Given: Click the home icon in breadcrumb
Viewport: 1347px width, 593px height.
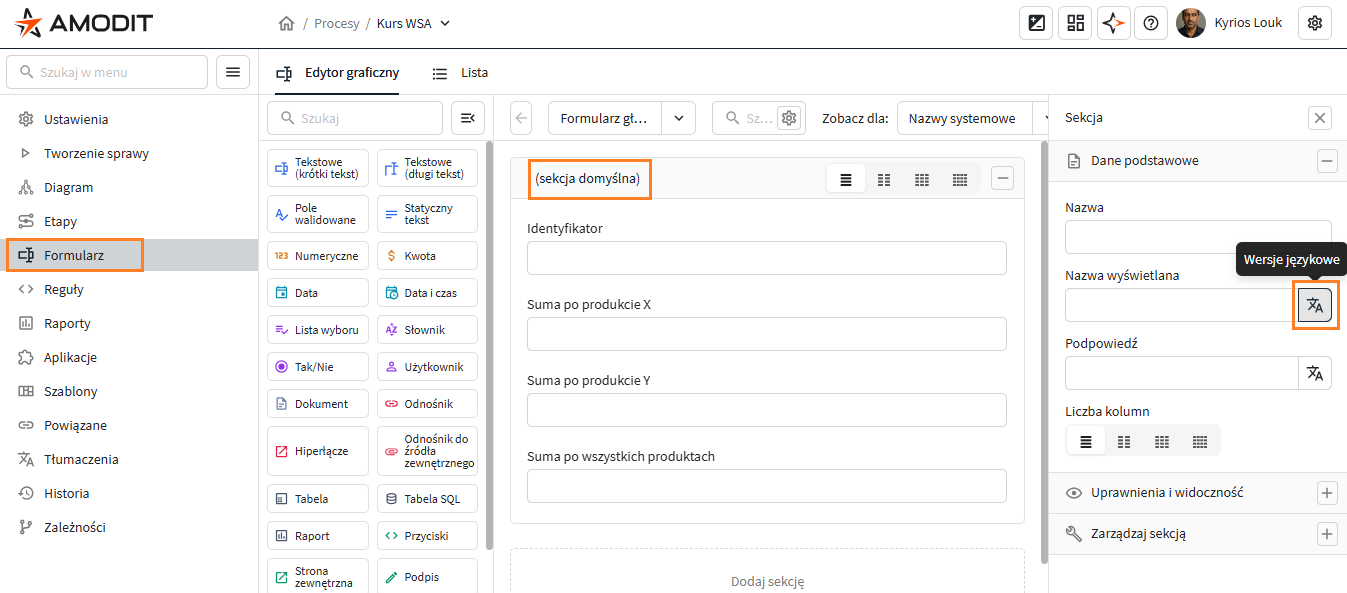Looking at the screenshot, I should point(286,24).
